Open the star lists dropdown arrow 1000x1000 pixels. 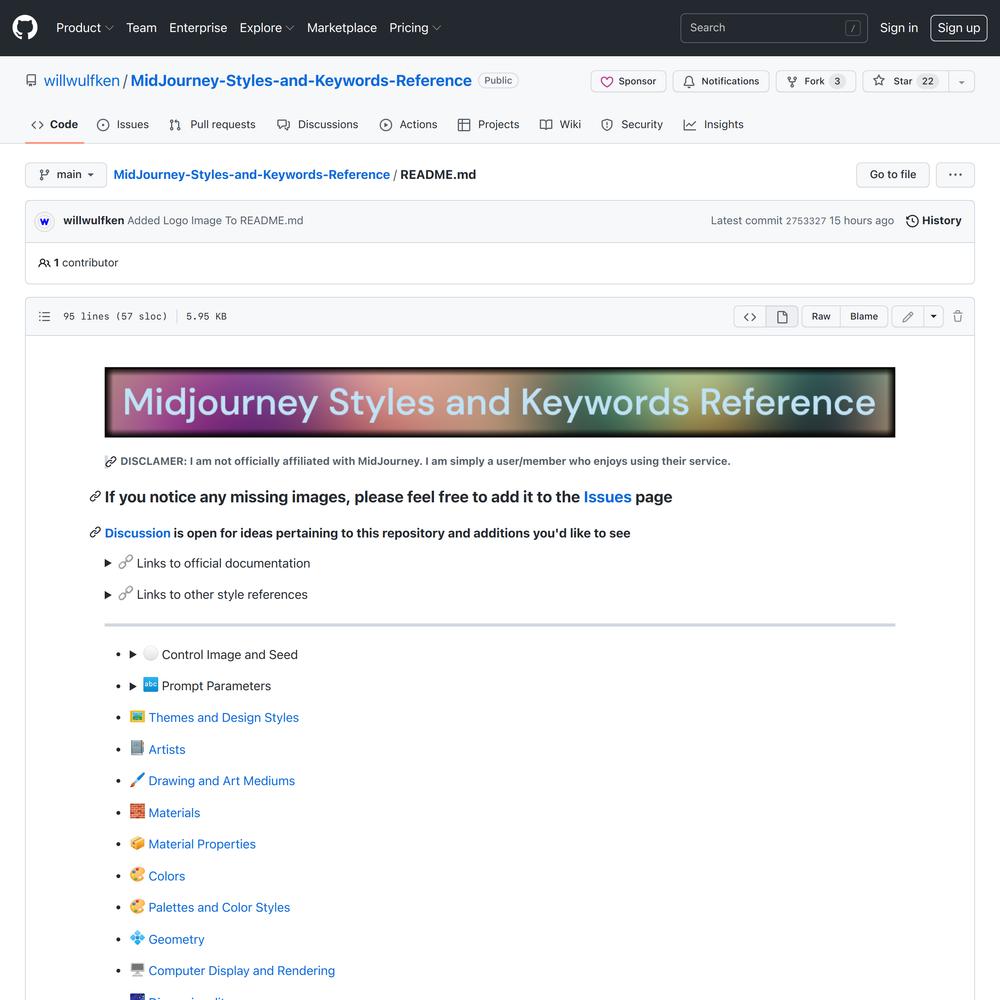962,82
